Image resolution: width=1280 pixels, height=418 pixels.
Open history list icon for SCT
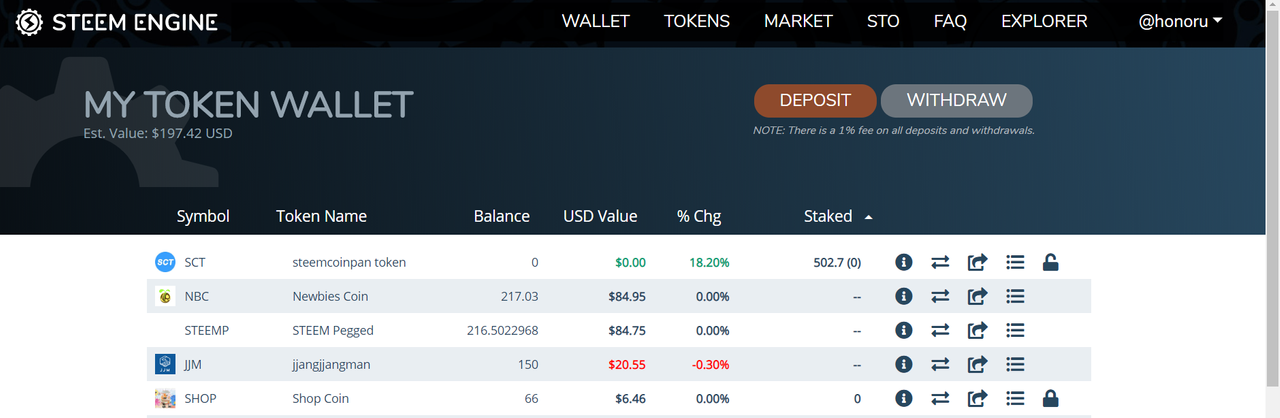(1015, 262)
